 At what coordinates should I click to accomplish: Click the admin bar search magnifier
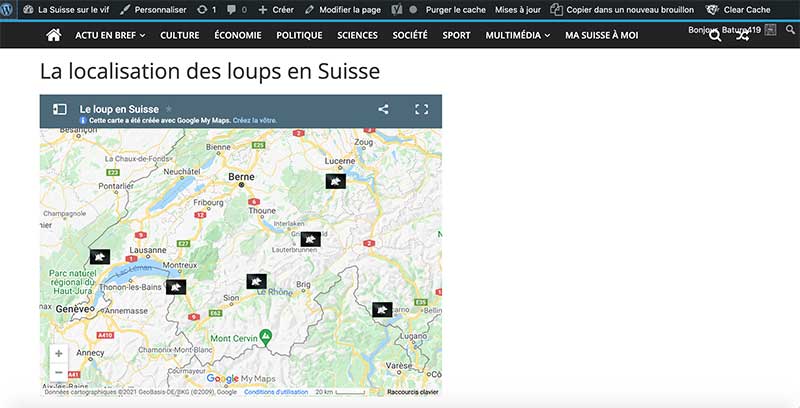point(790,30)
